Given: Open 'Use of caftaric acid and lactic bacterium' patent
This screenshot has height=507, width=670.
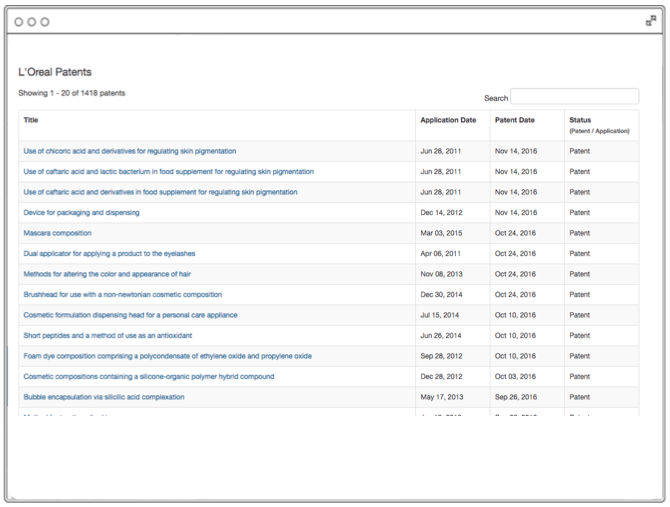Looking at the screenshot, I should pos(169,172).
